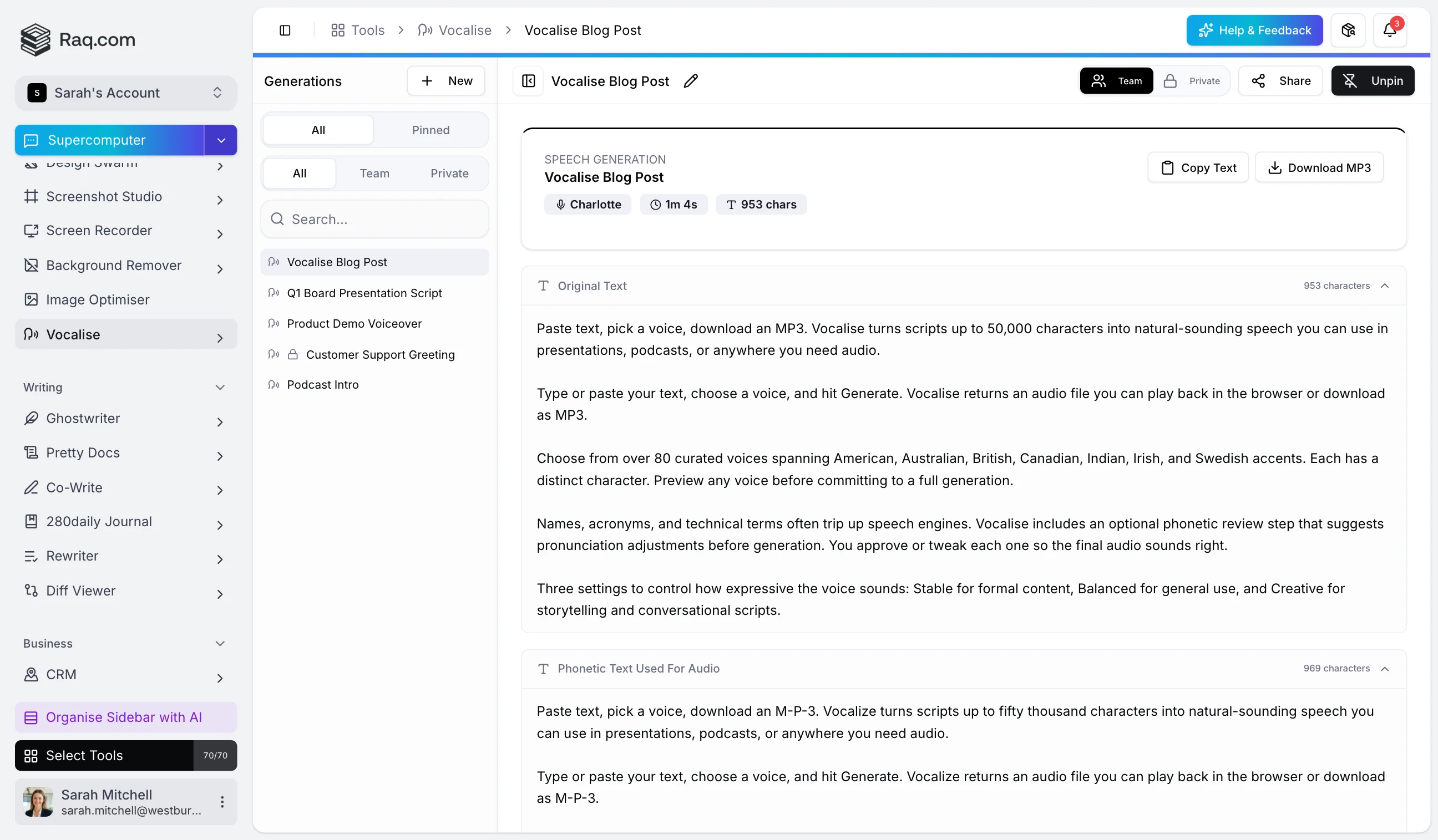Create a New generation
The width and height of the screenshot is (1438, 840).
445,81
